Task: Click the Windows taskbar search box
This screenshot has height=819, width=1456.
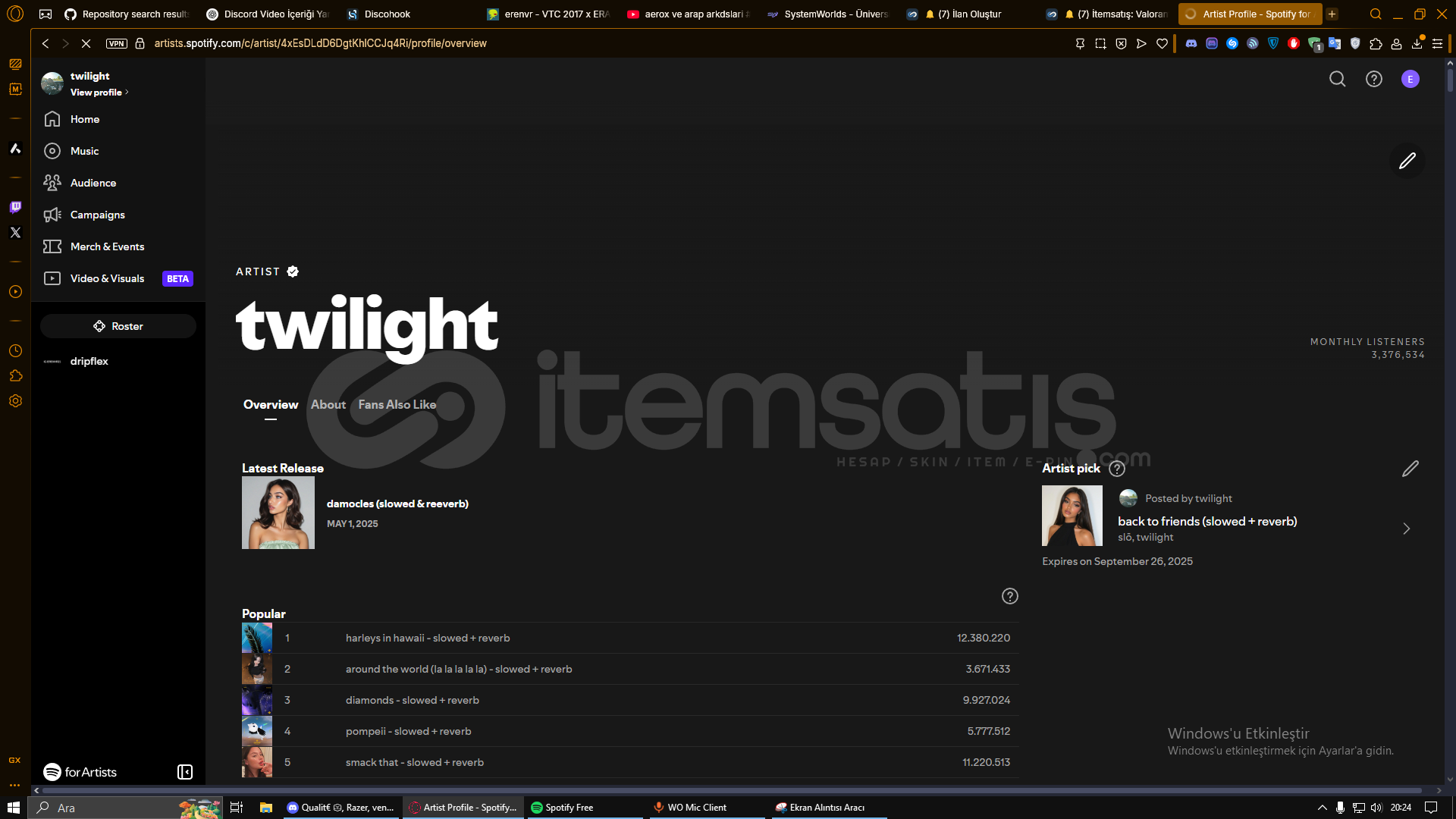Action: tap(125, 808)
